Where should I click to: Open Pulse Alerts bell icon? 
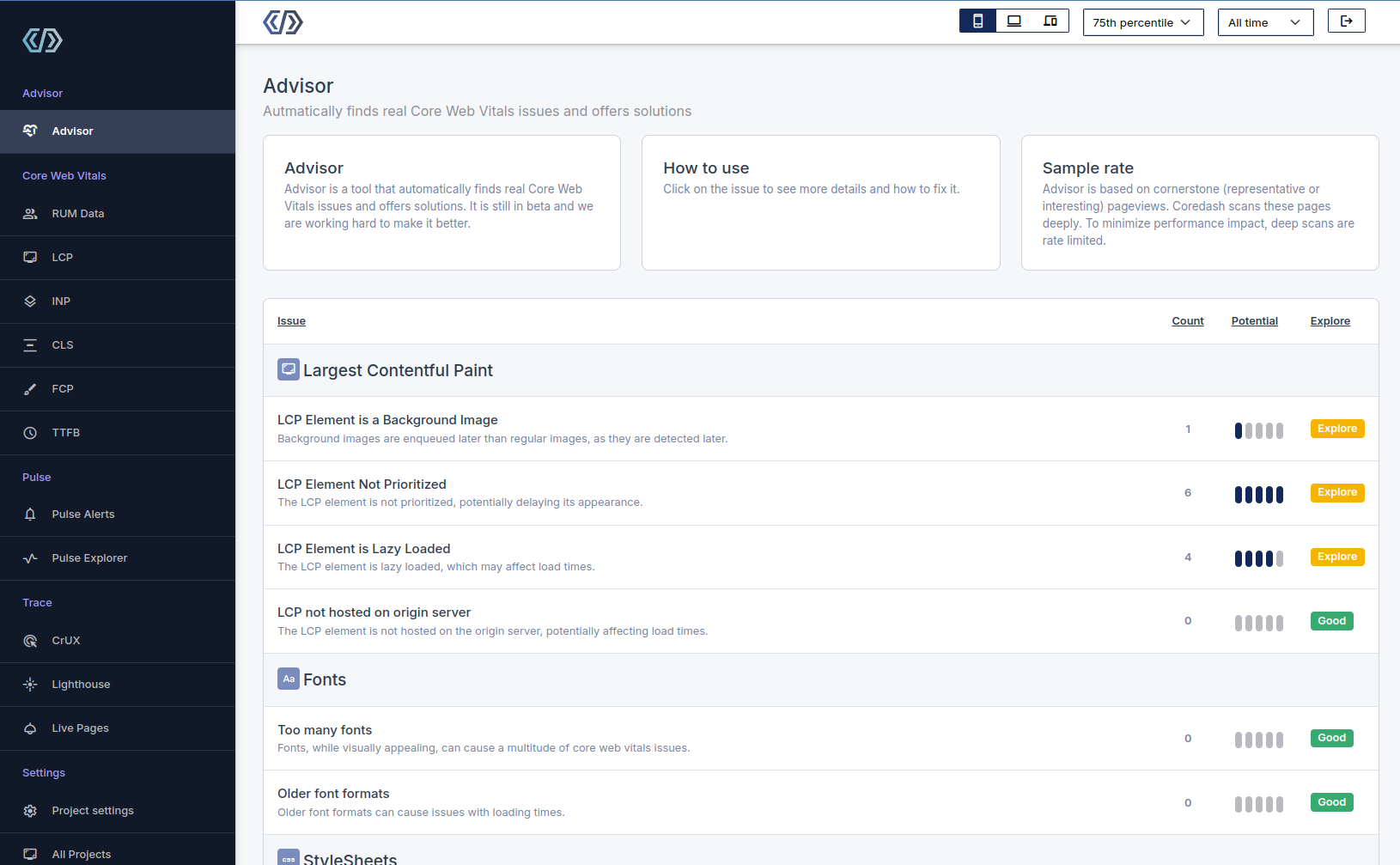pyautogui.click(x=30, y=515)
